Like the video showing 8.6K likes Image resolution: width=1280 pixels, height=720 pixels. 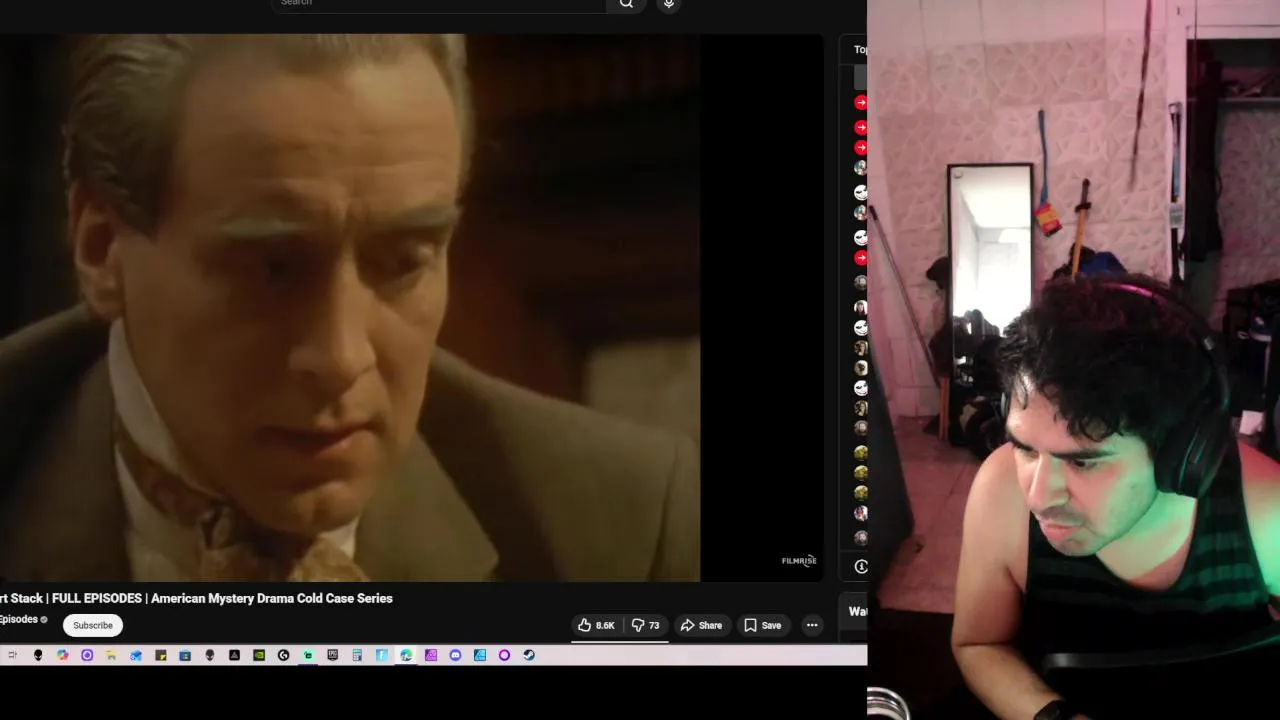596,625
